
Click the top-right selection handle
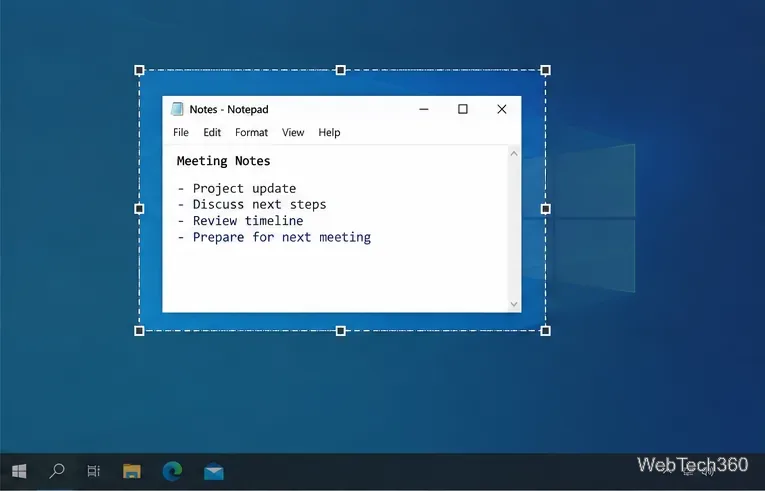(x=545, y=70)
